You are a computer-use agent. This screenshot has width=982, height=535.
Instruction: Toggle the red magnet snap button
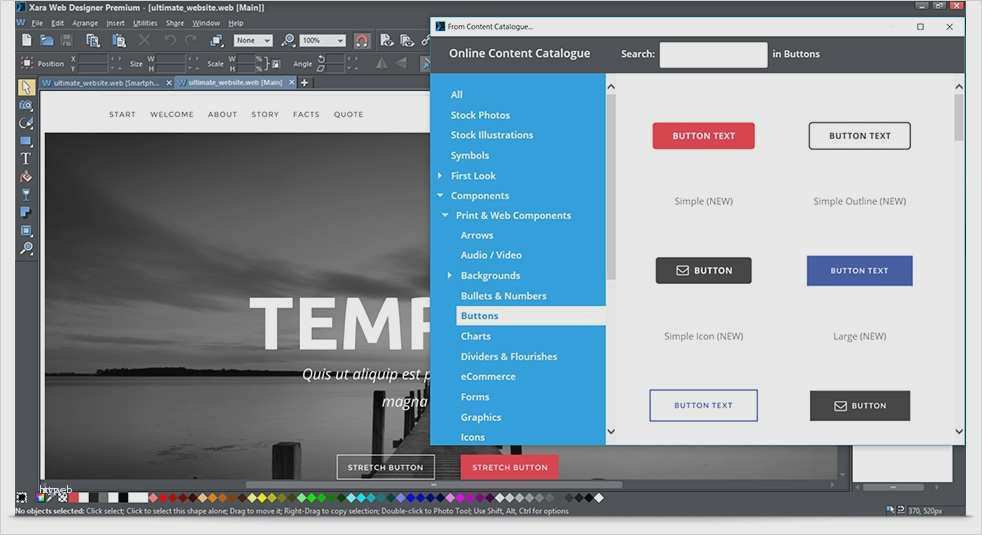click(x=361, y=41)
